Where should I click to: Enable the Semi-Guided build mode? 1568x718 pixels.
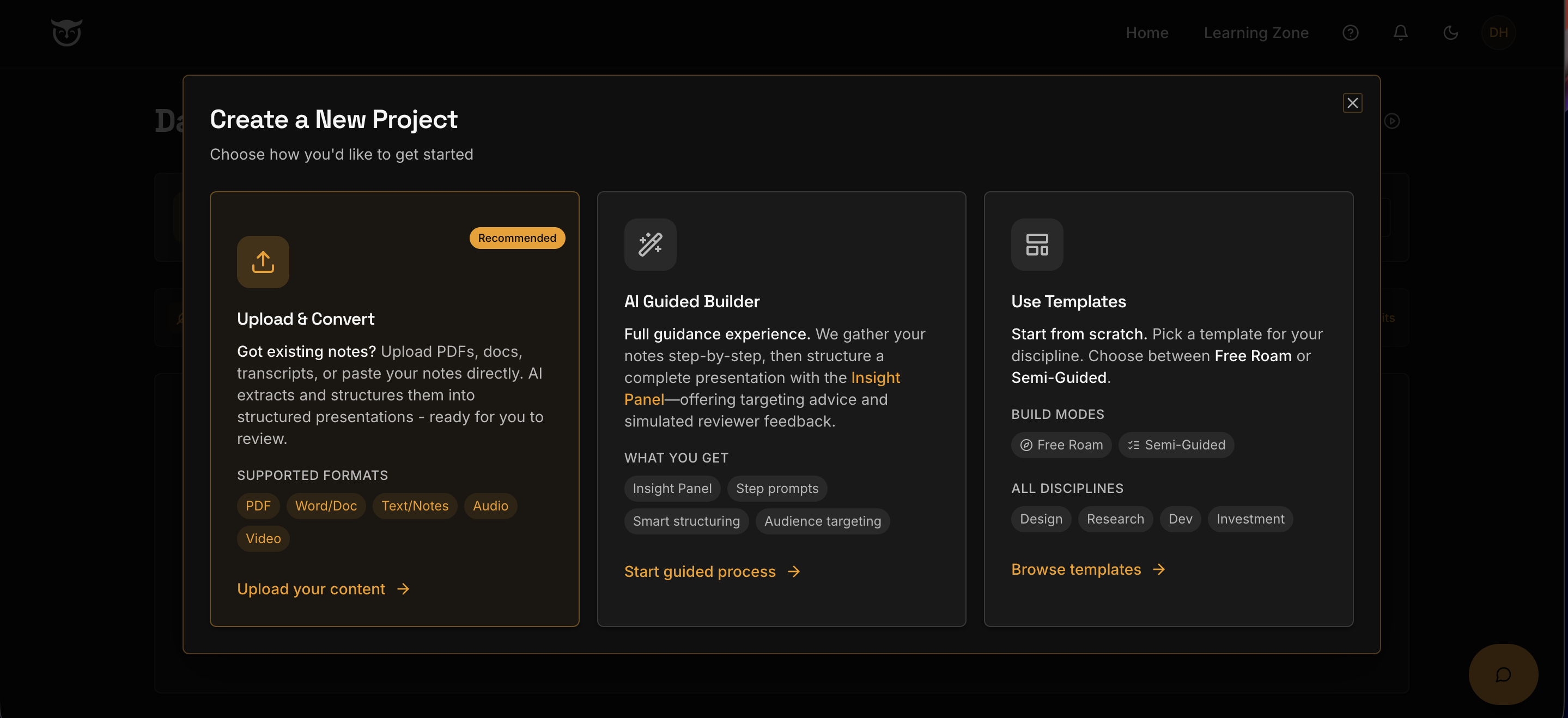coord(1175,445)
